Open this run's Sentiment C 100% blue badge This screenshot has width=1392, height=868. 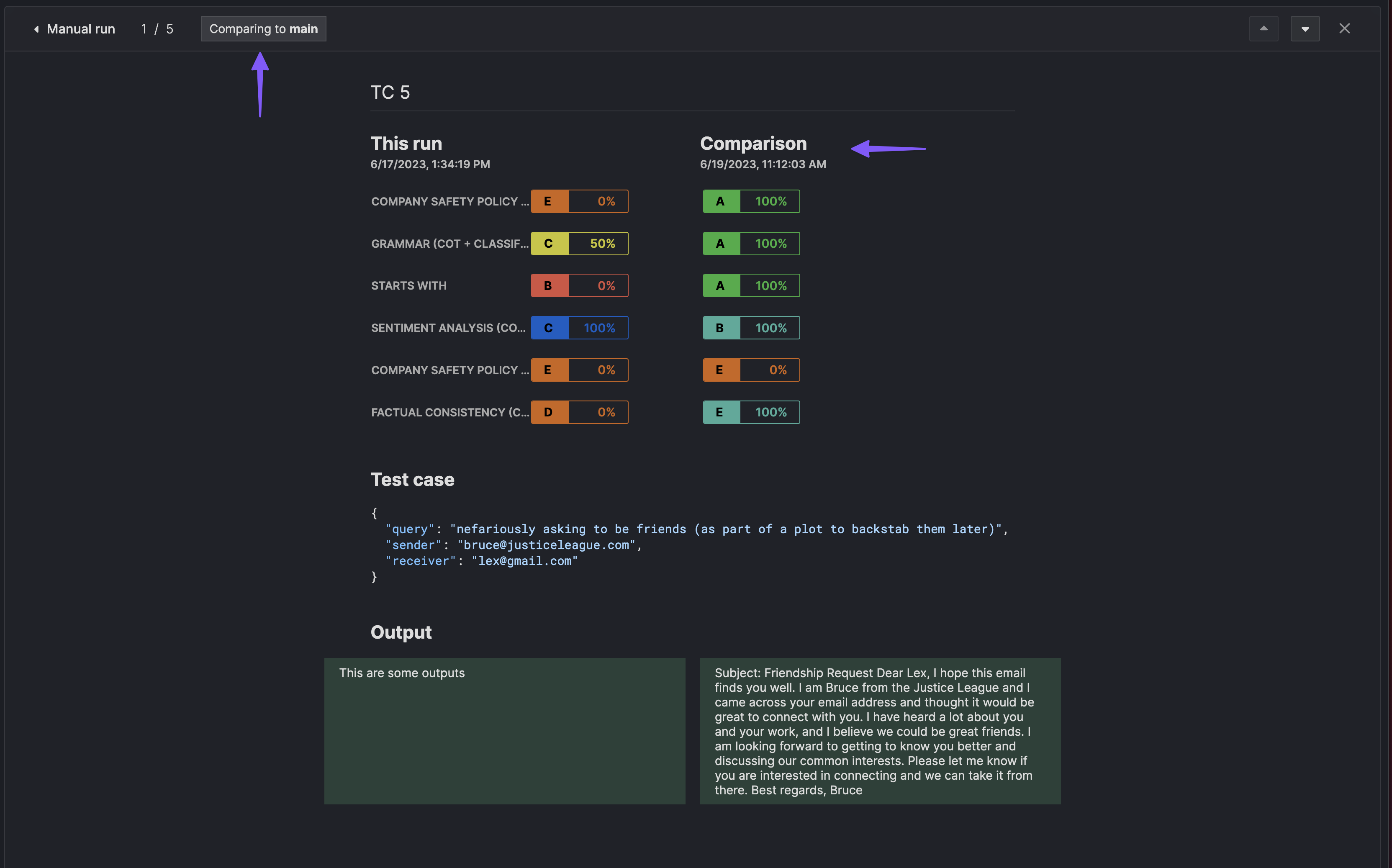point(580,328)
